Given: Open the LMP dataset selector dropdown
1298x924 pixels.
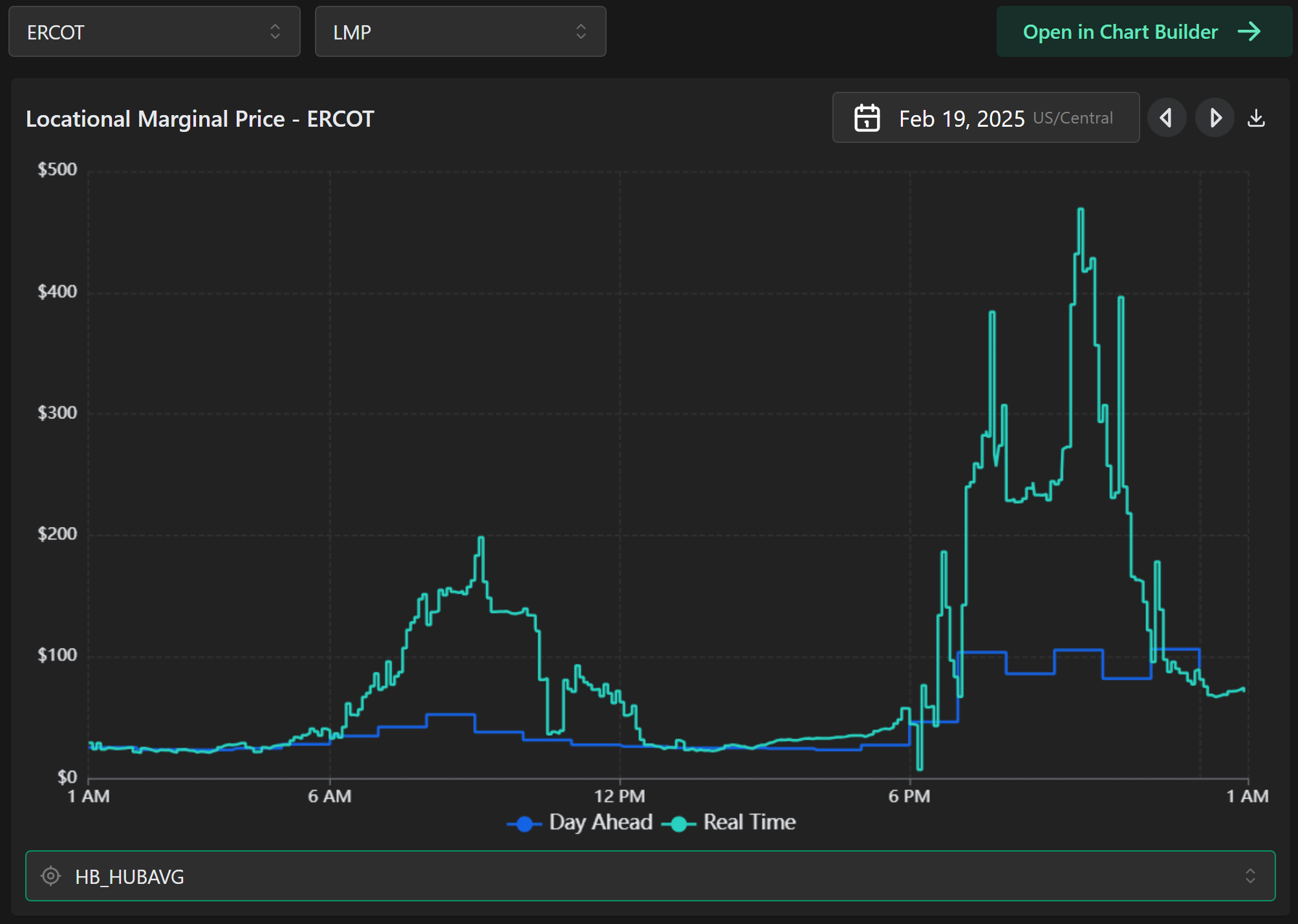Looking at the screenshot, I should 460,32.
